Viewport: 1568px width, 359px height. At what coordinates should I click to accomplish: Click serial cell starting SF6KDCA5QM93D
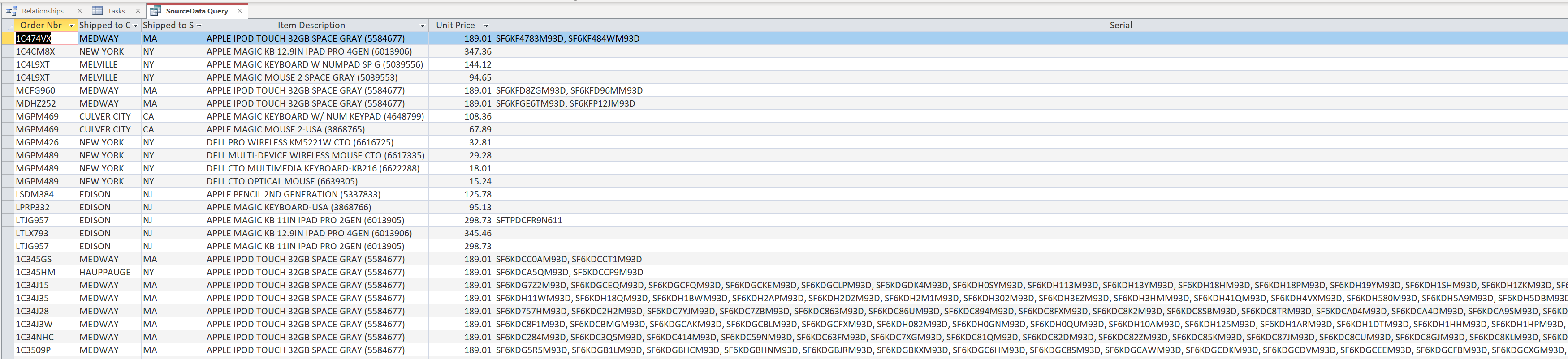coord(1030,272)
